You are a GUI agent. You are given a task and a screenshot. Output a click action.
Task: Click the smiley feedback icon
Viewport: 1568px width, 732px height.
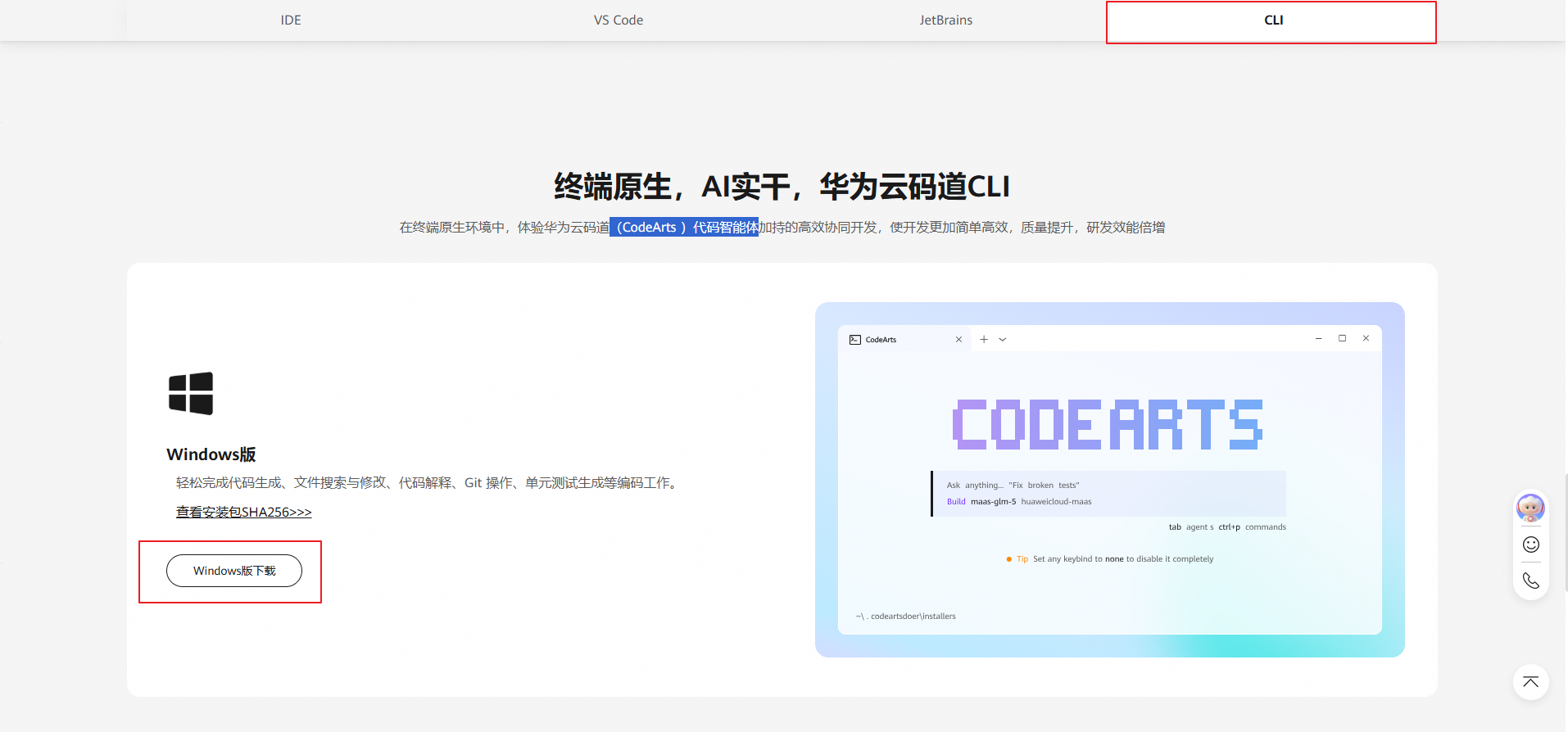(x=1530, y=544)
